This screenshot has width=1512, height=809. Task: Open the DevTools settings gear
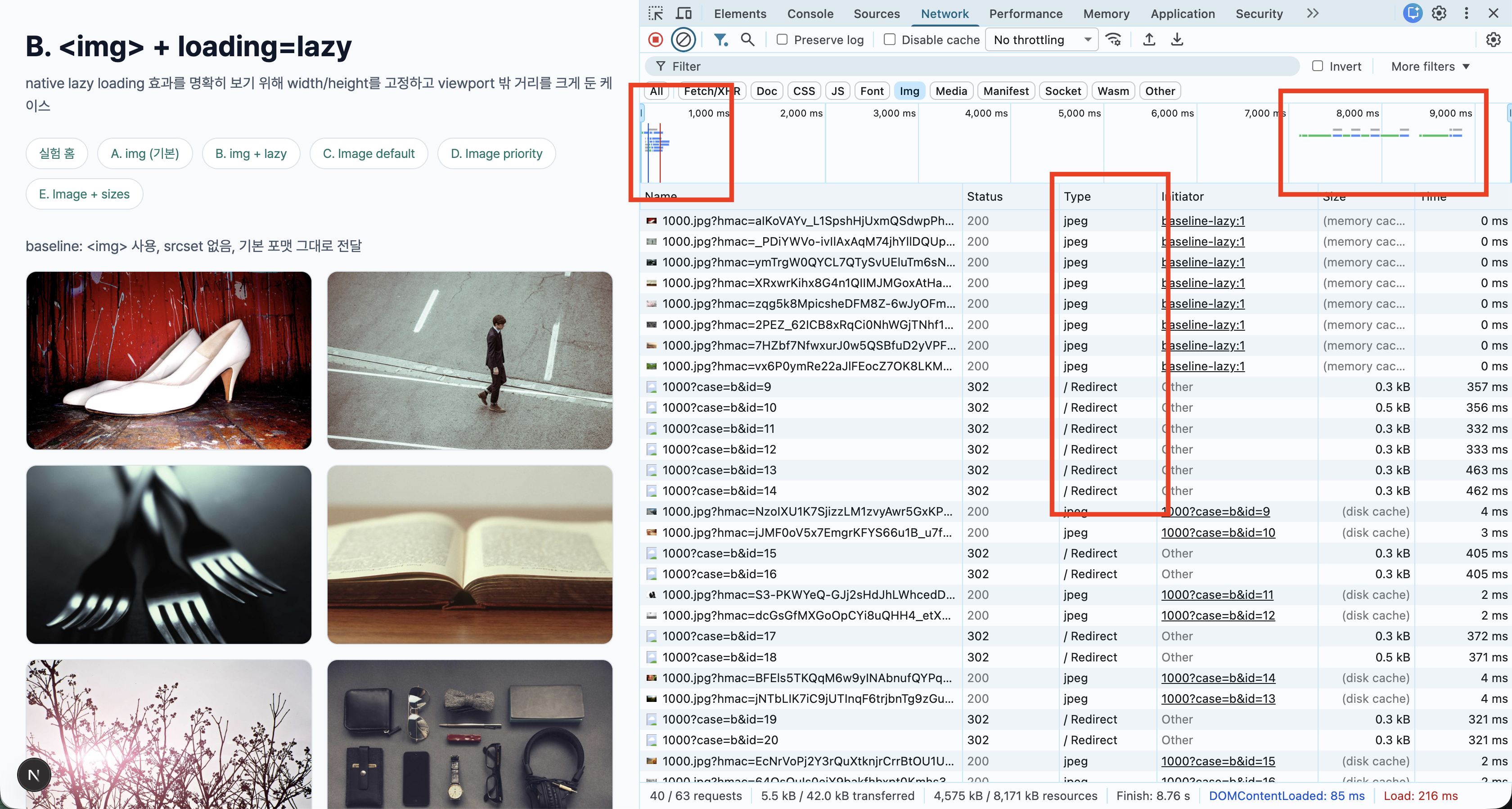click(1439, 13)
